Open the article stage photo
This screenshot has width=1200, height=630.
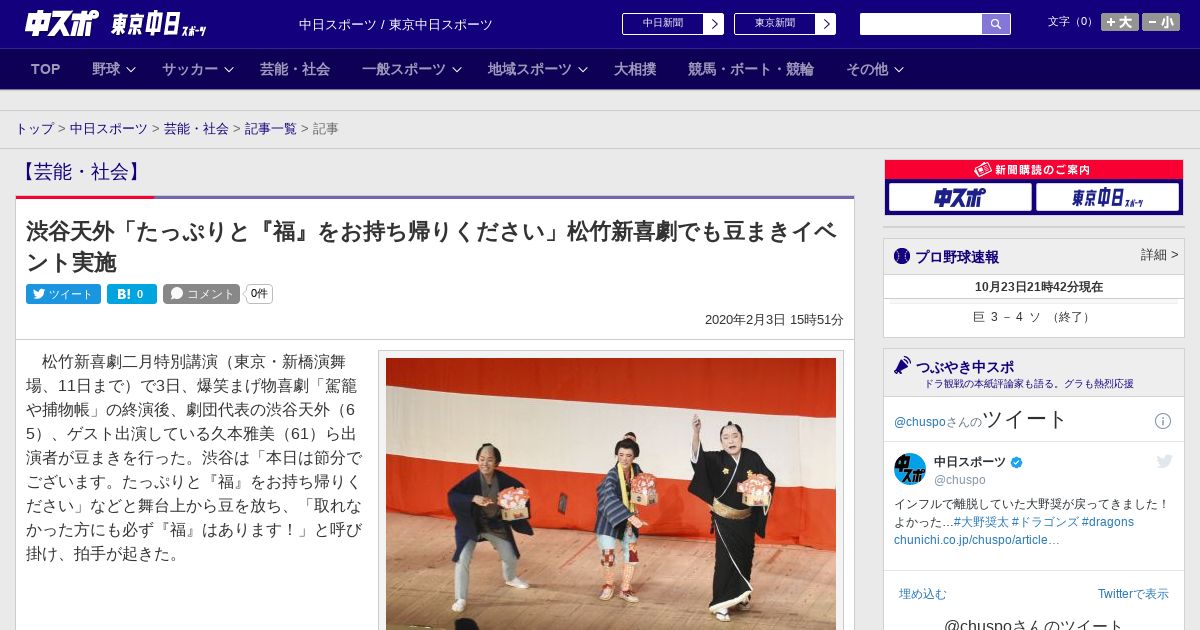click(611, 494)
